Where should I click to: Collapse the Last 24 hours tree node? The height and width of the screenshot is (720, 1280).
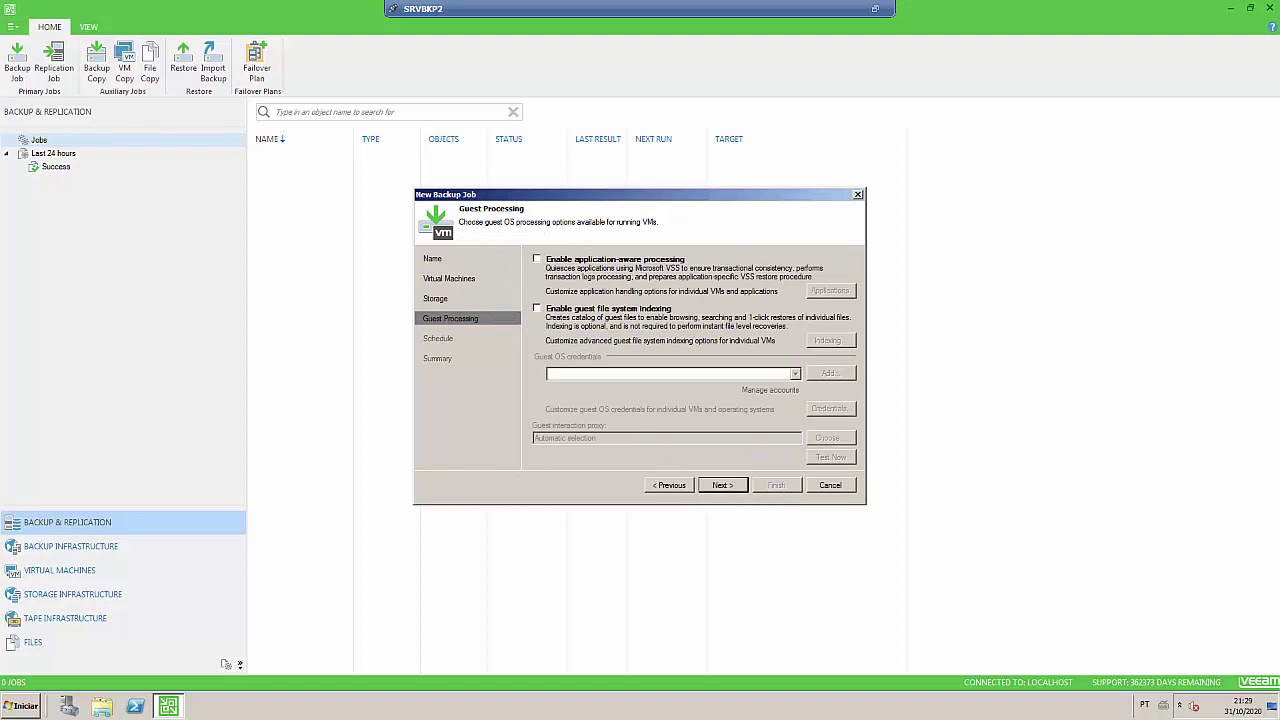coord(7,154)
